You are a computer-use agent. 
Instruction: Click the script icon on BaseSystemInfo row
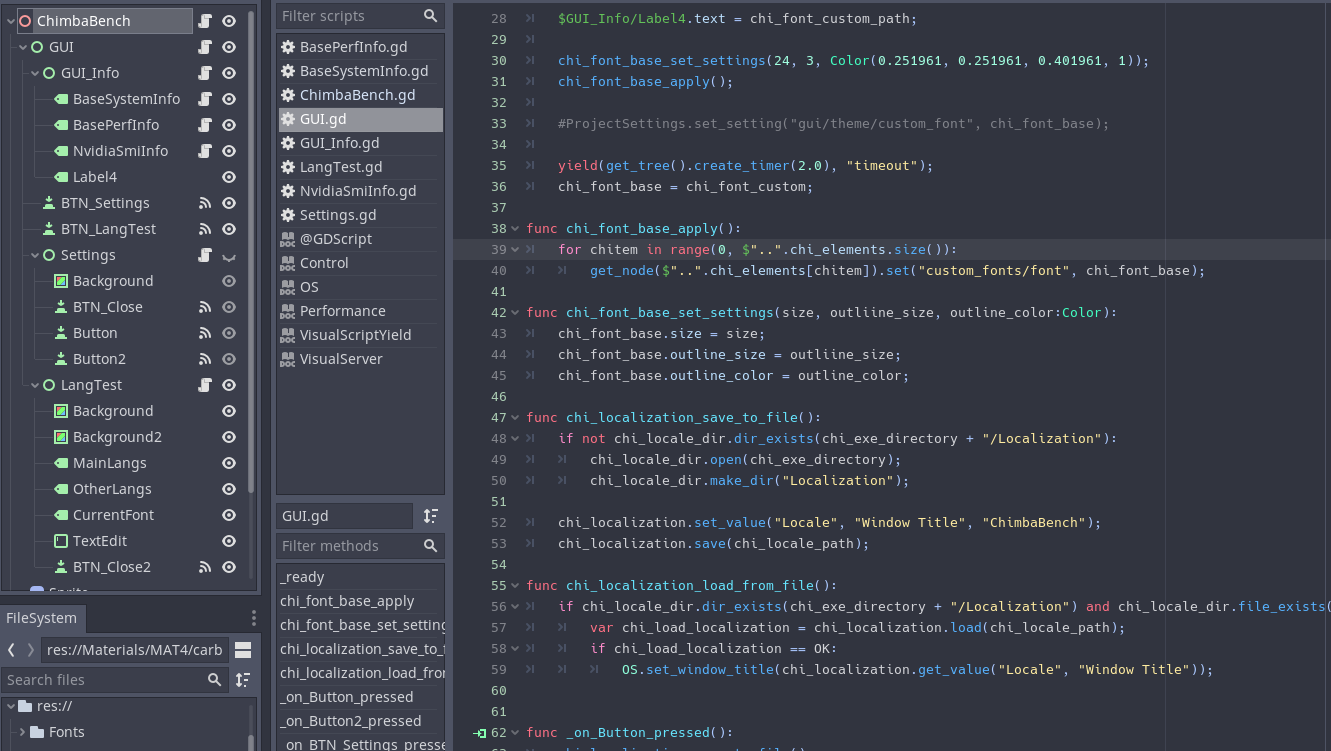[205, 99]
